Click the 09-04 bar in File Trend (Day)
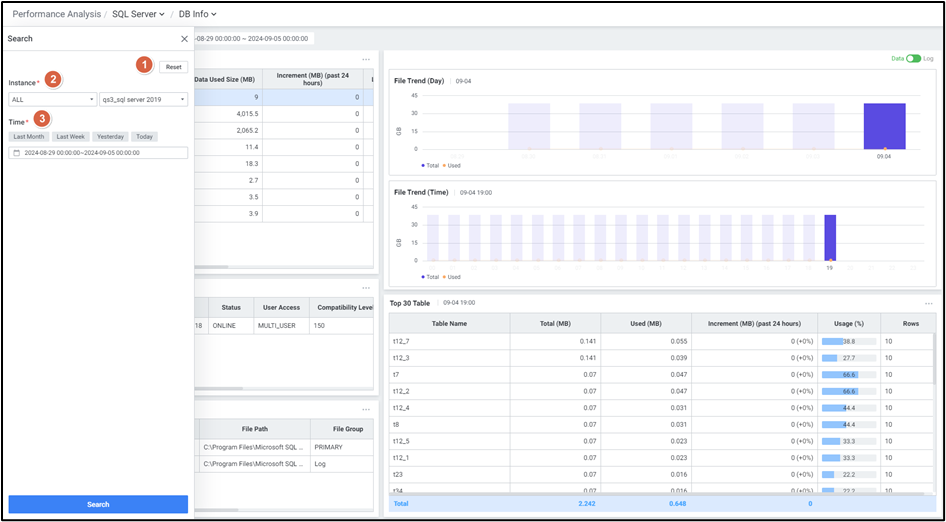The image size is (946, 522). [884, 126]
